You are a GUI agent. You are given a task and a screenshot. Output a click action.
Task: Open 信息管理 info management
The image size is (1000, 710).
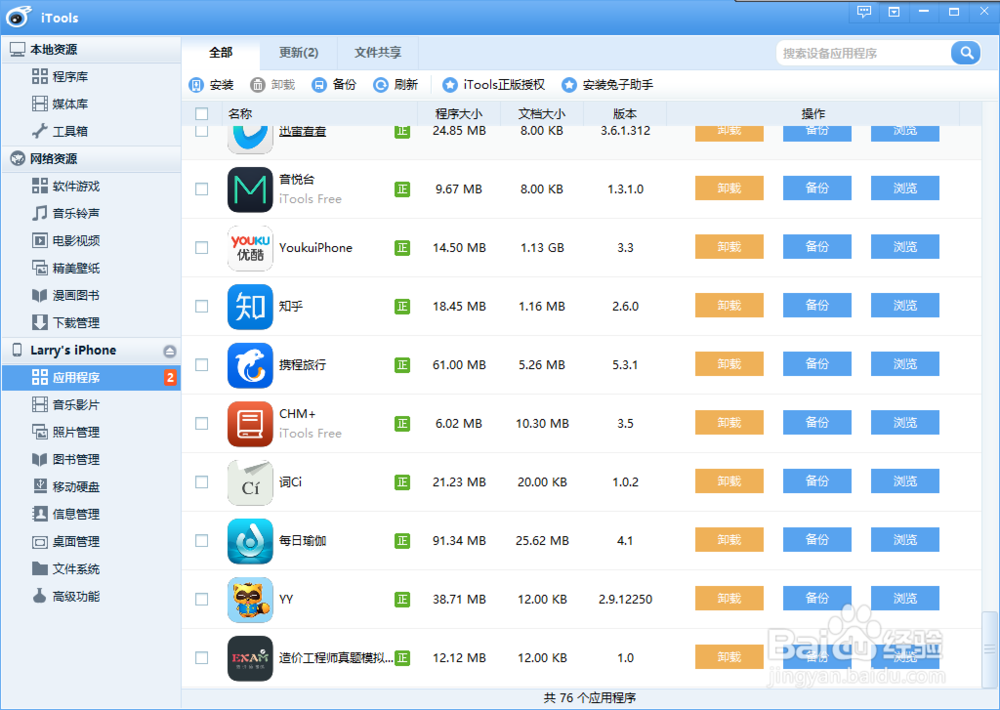coord(66,514)
